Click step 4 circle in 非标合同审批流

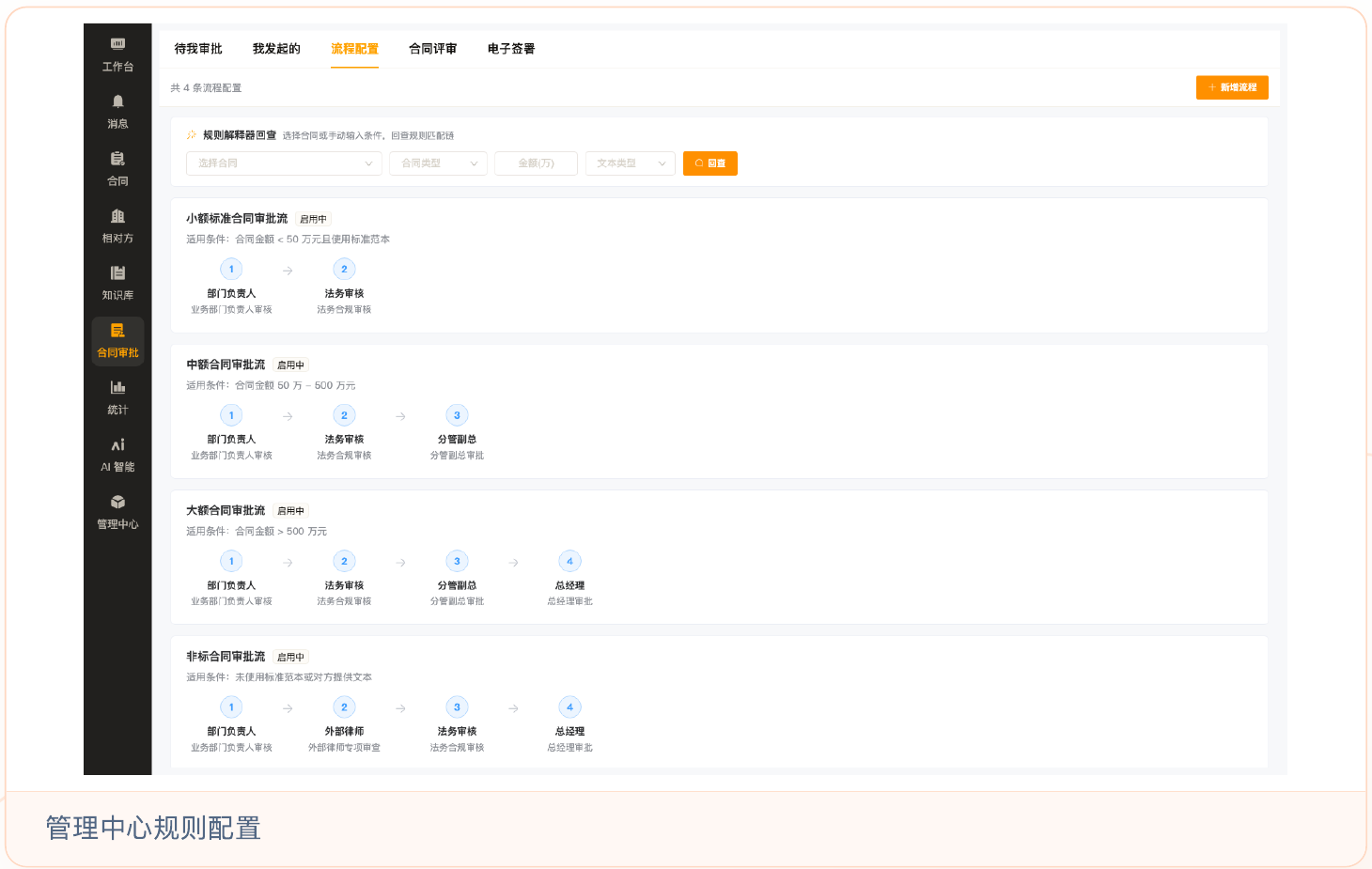click(x=569, y=707)
